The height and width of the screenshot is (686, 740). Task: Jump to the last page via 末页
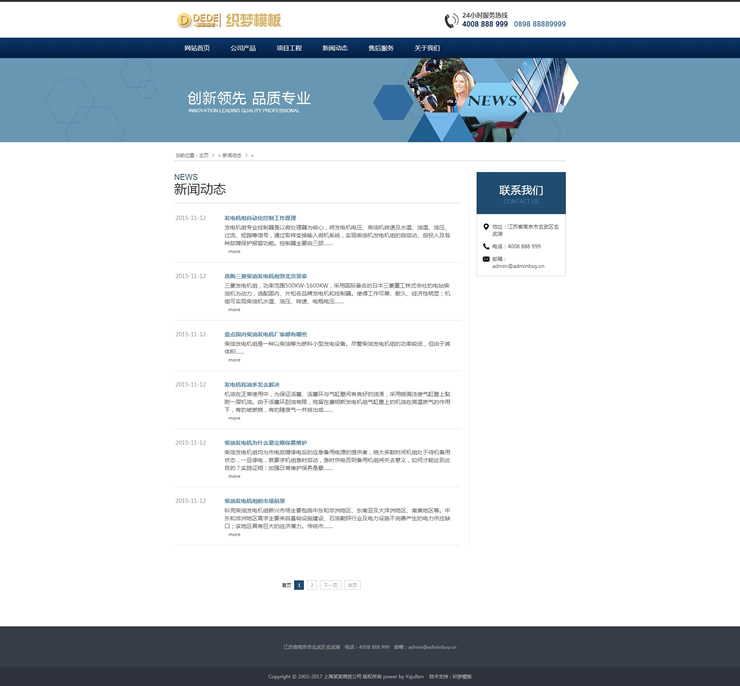click(x=352, y=585)
